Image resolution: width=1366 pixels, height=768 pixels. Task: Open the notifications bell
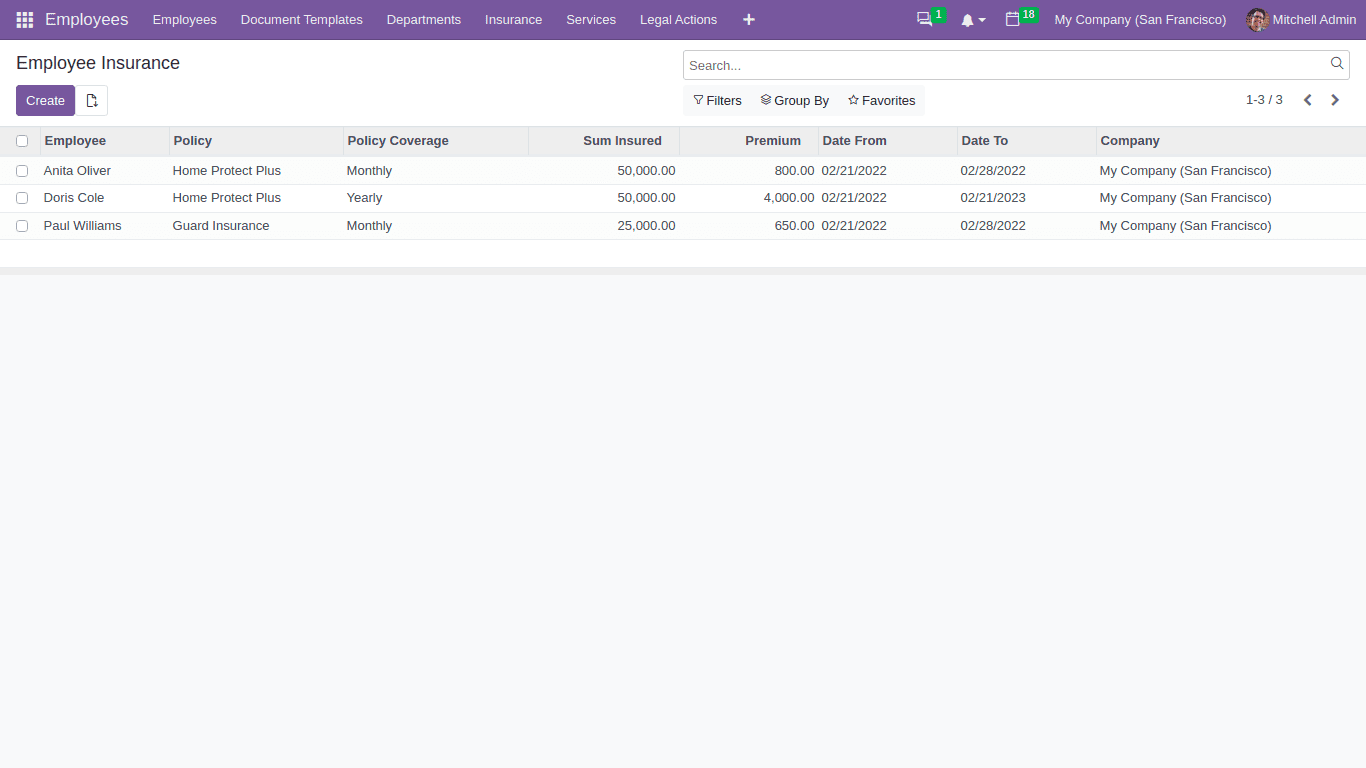(x=968, y=19)
